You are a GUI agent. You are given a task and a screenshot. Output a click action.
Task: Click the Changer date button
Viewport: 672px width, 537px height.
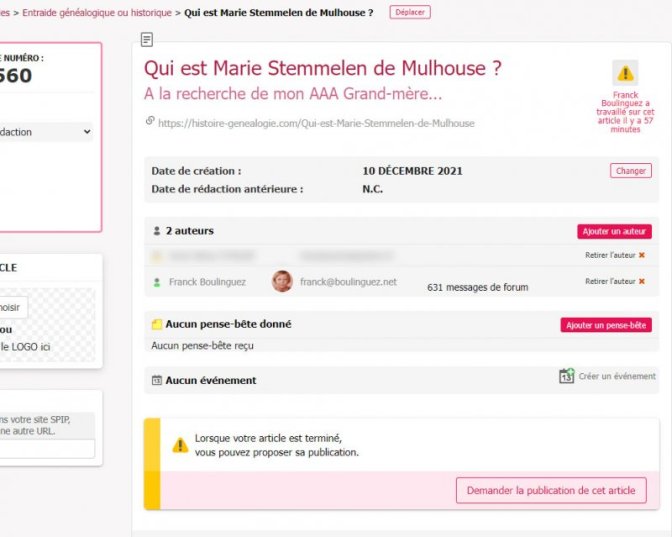[631, 171]
